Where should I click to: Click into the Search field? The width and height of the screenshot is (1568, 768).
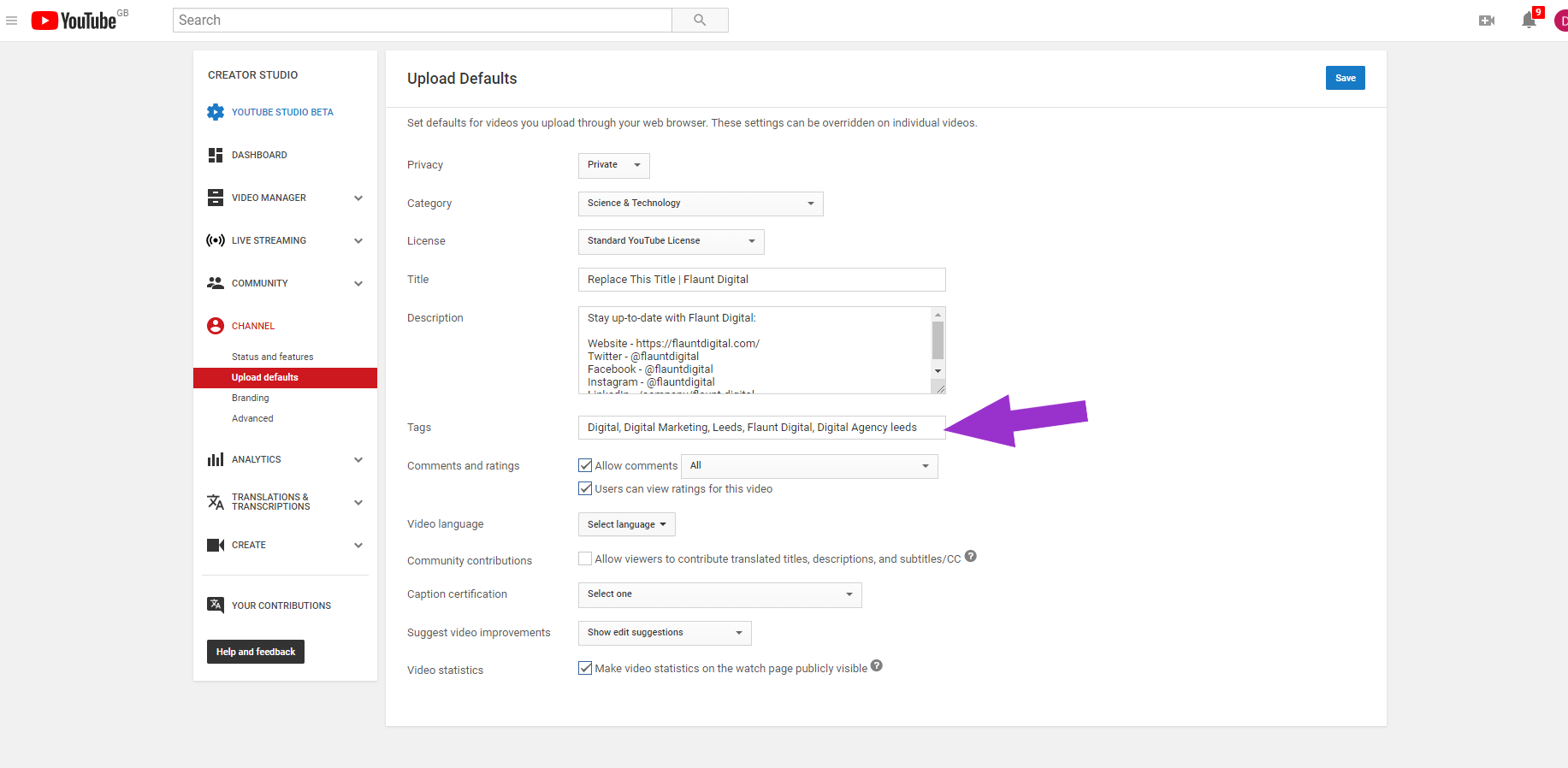click(423, 21)
